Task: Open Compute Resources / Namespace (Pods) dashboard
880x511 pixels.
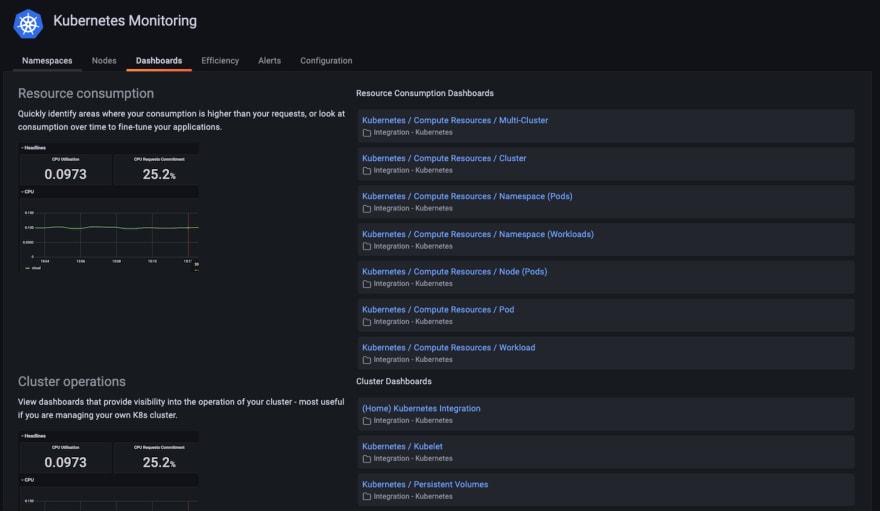Action: [467, 196]
